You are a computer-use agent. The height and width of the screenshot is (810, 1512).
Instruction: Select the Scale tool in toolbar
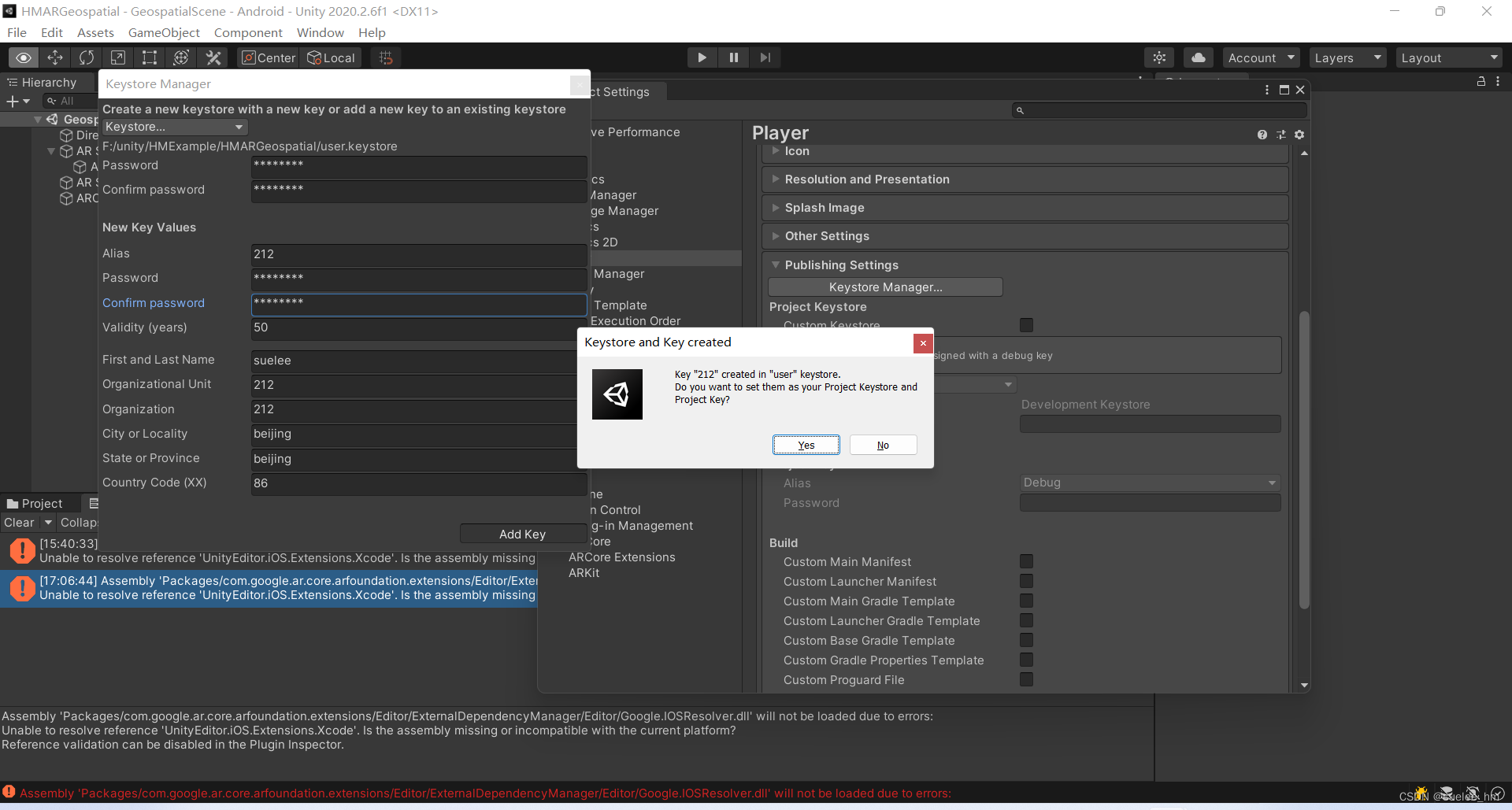(x=118, y=57)
